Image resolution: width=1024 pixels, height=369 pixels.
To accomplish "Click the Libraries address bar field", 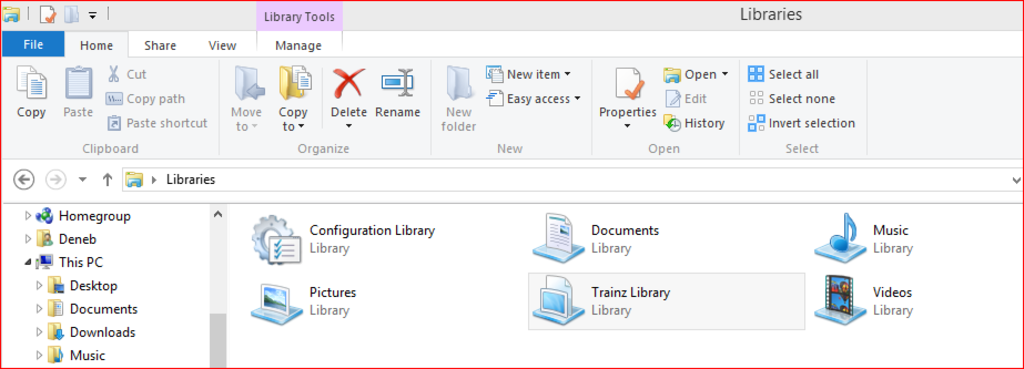I will tap(573, 180).
